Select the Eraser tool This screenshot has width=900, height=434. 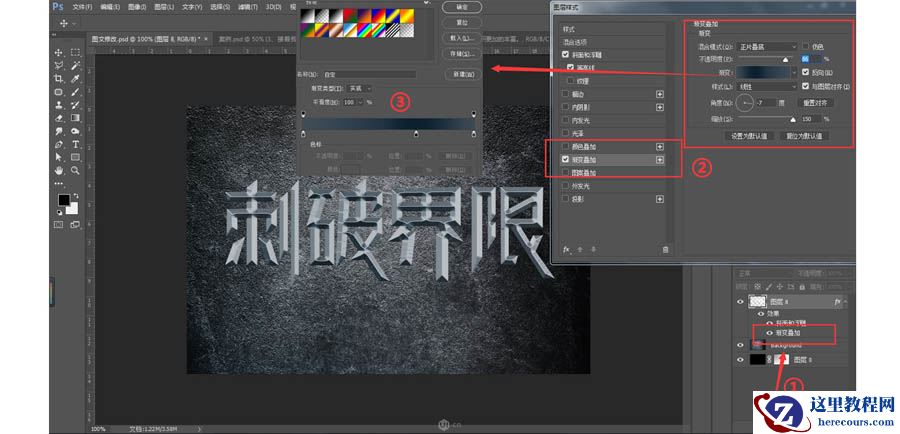click(59, 118)
